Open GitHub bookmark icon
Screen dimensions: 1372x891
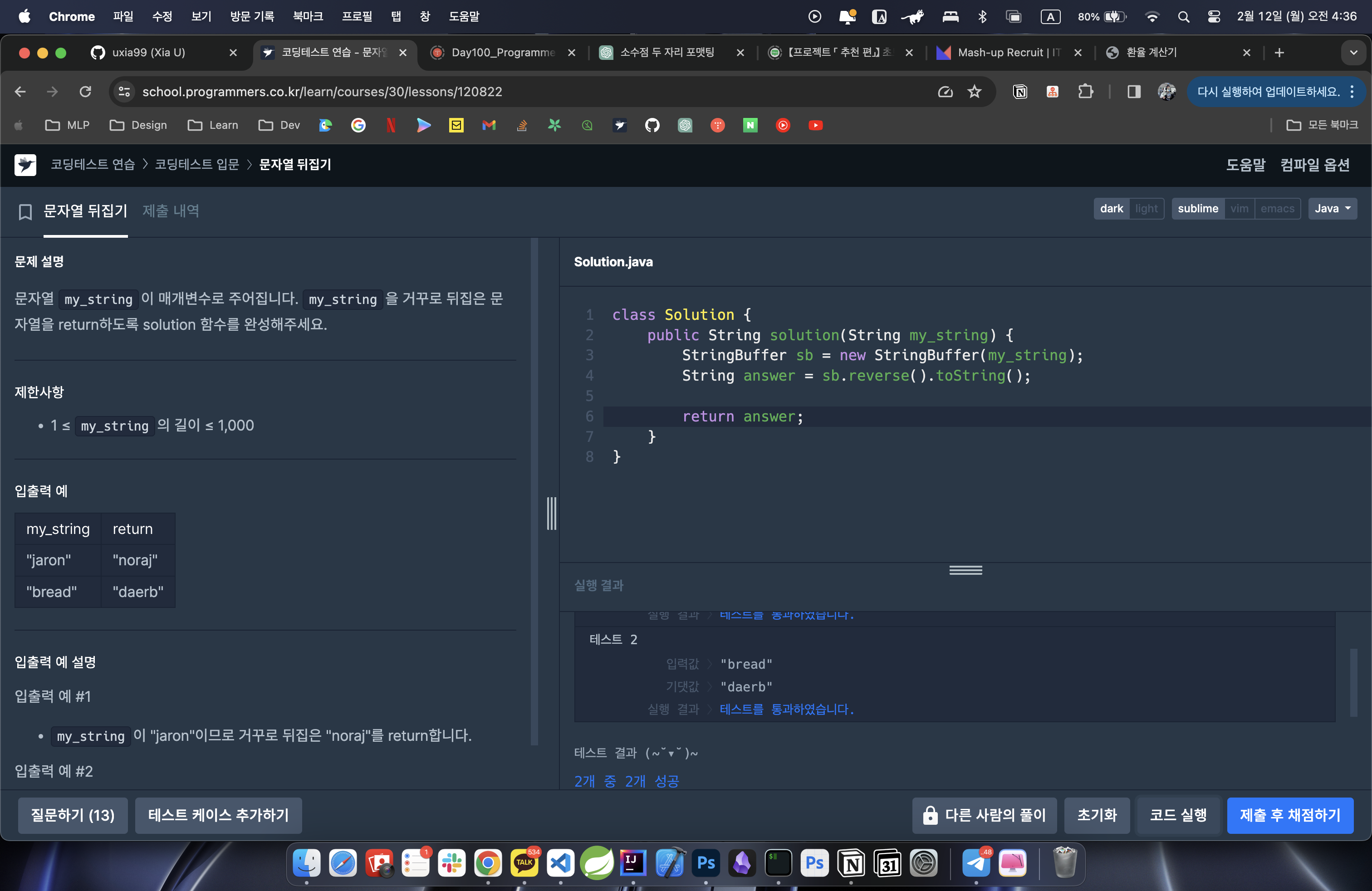pos(652,125)
